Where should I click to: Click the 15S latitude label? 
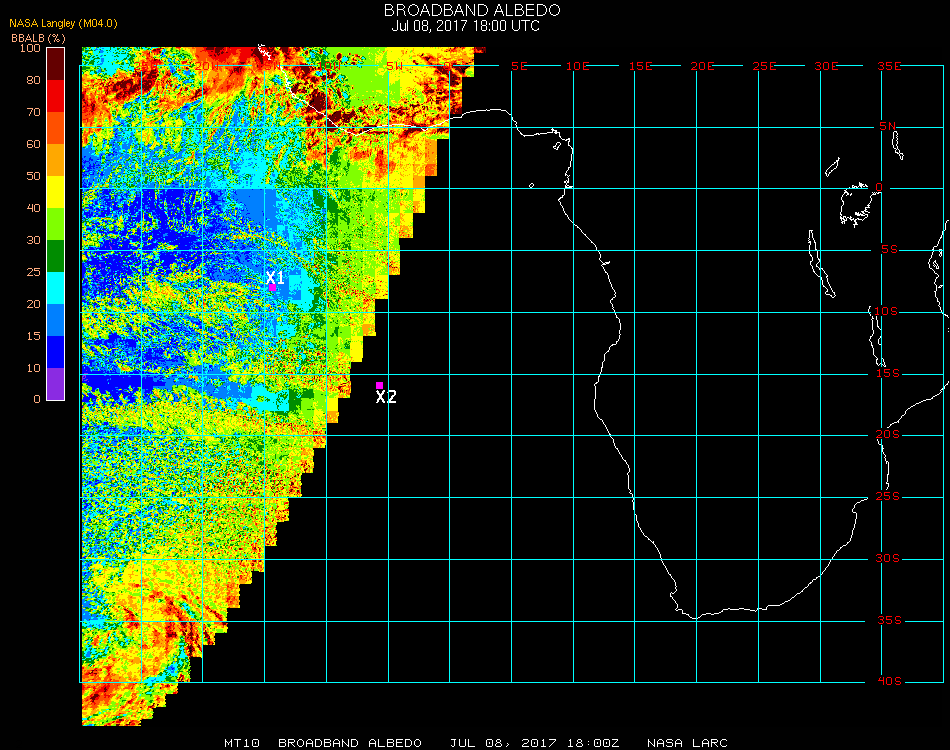(890, 374)
